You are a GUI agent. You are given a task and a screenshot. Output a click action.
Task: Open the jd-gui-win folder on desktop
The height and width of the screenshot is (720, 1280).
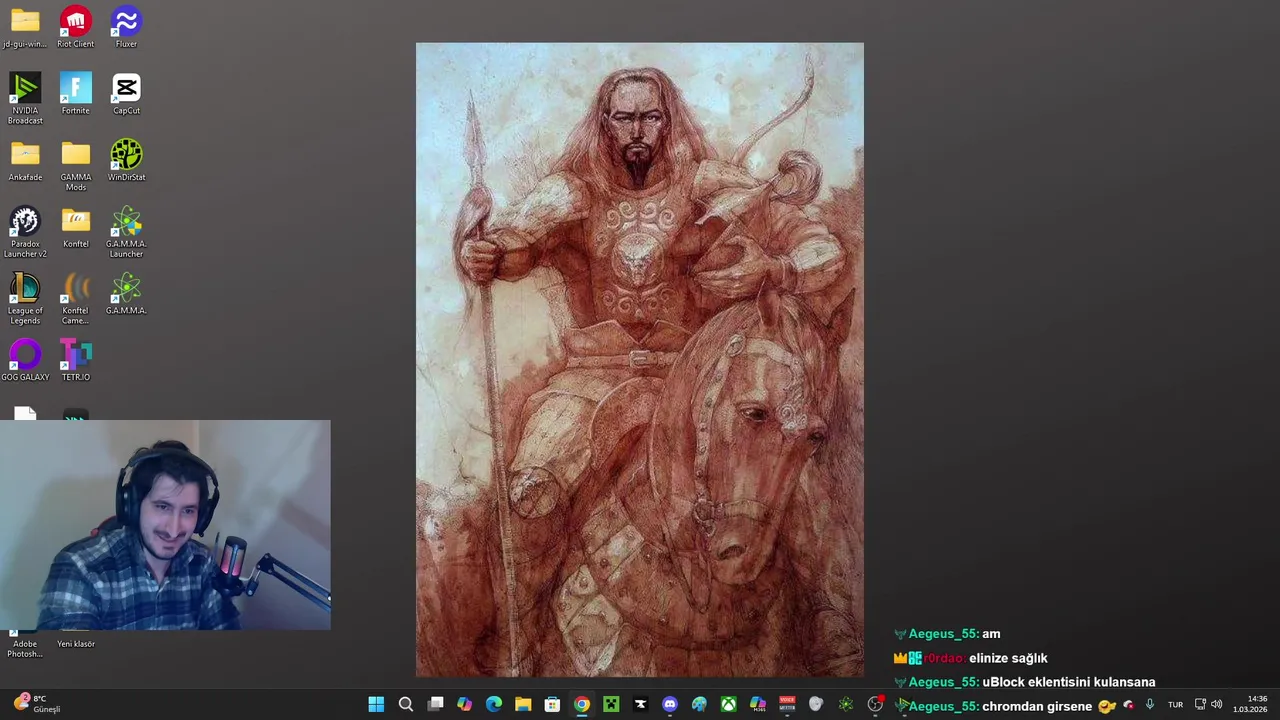(25, 28)
